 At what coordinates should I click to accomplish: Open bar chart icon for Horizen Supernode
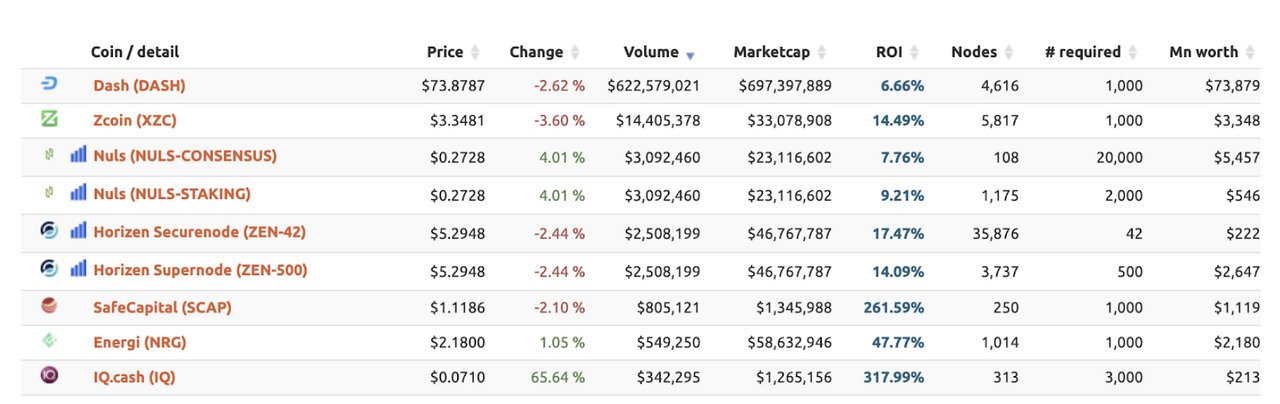[x=79, y=268]
